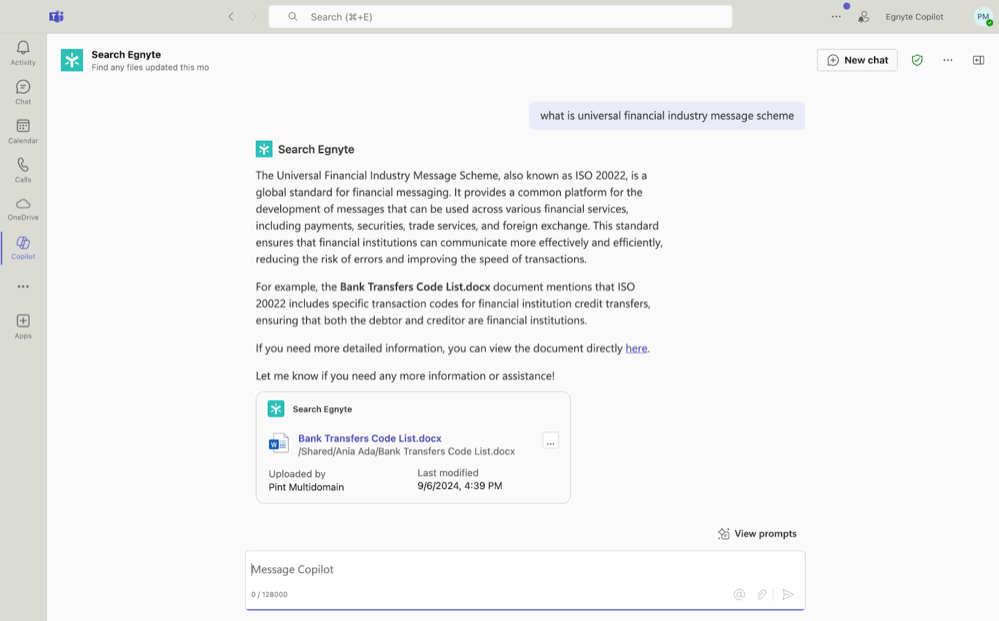The height and width of the screenshot is (621, 999).
Task: Open ellipsis menu on Bank Transfers card
Action: [x=550, y=441]
